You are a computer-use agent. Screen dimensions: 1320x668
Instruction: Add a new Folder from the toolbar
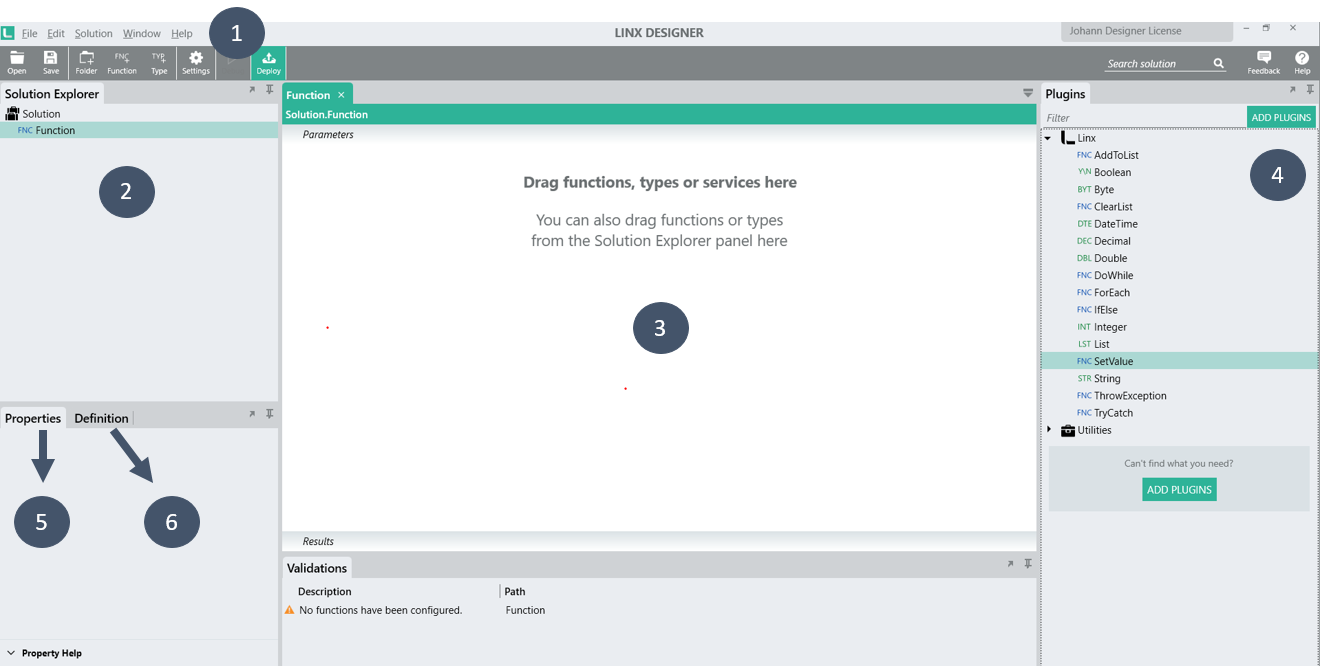click(87, 63)
